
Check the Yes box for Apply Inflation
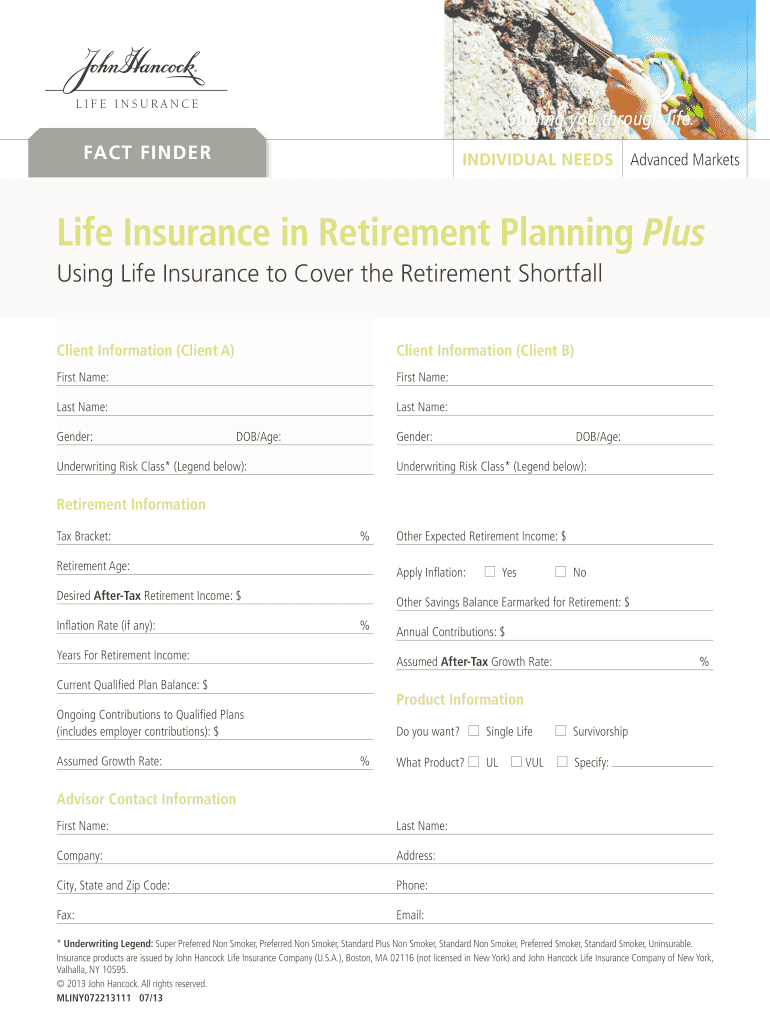click(x=490, y=572)
